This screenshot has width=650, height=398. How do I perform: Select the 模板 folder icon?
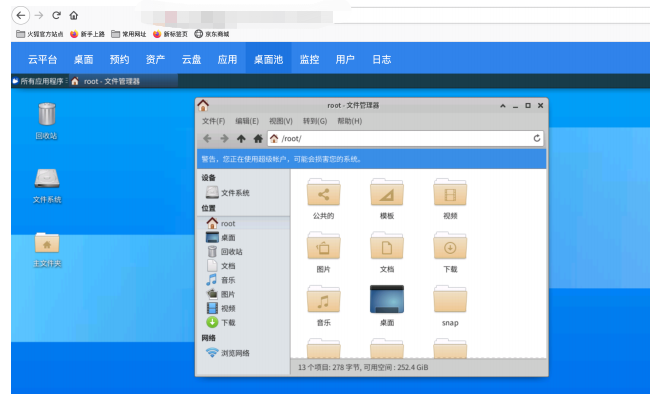[387, 193]
